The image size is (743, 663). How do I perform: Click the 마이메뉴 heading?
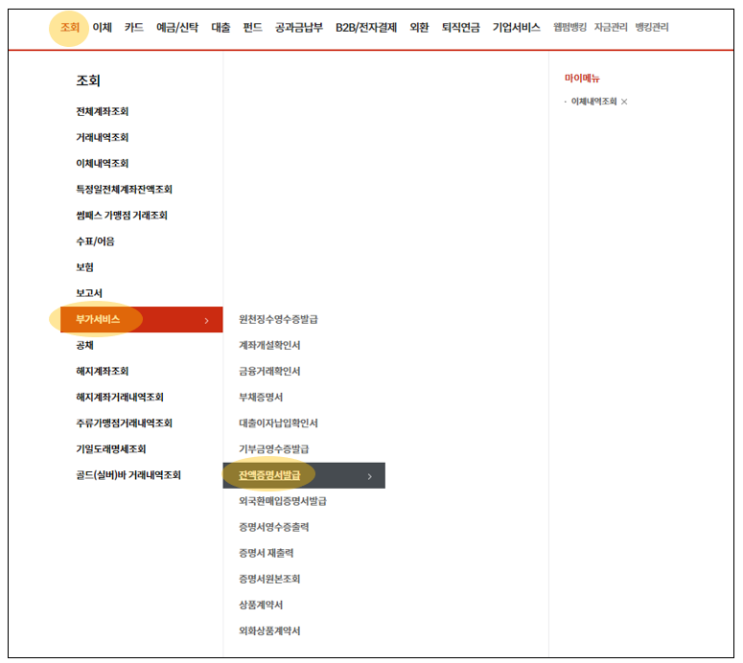[x=582, y=79]
